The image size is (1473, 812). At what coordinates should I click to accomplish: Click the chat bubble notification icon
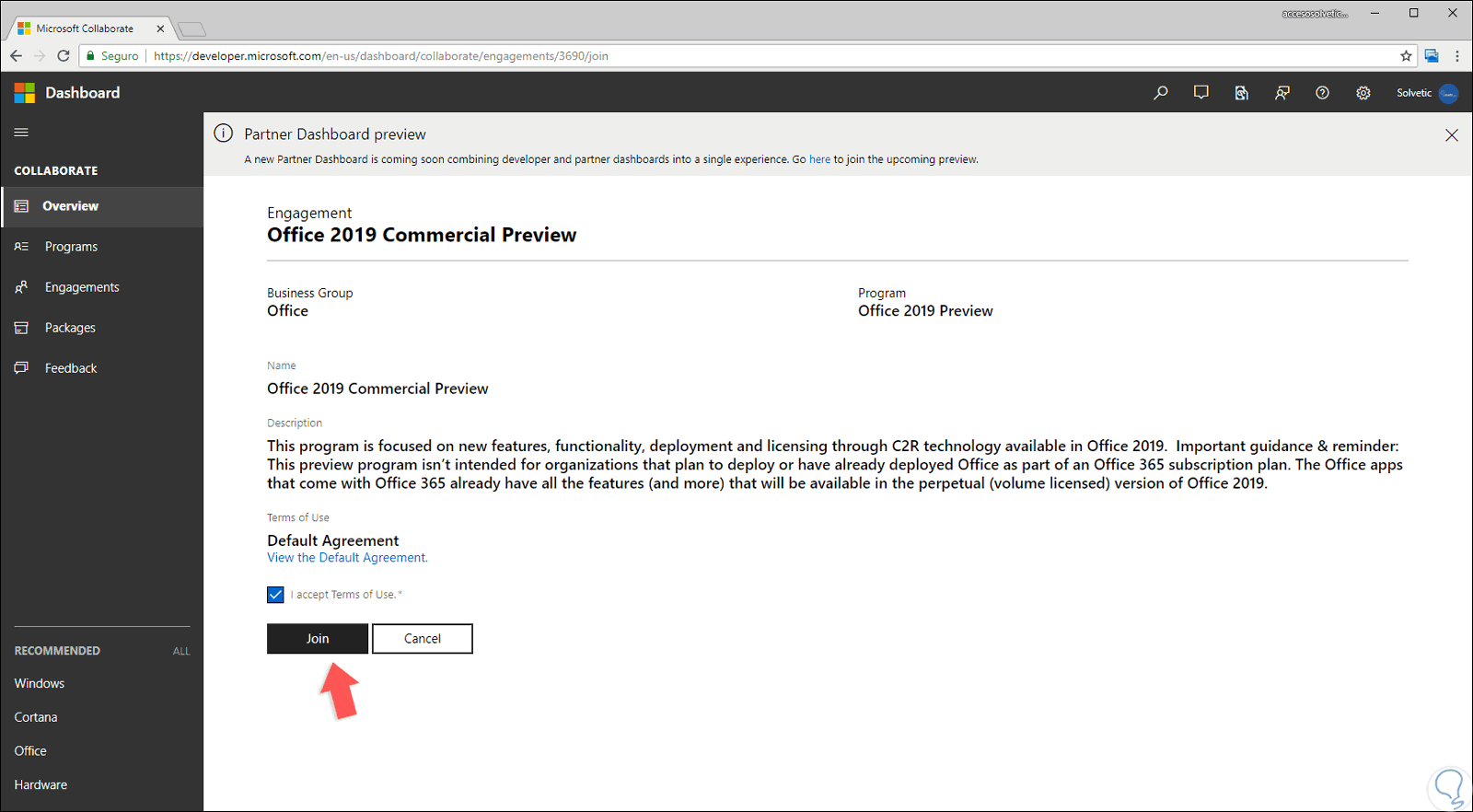(x=1201, y=93)
